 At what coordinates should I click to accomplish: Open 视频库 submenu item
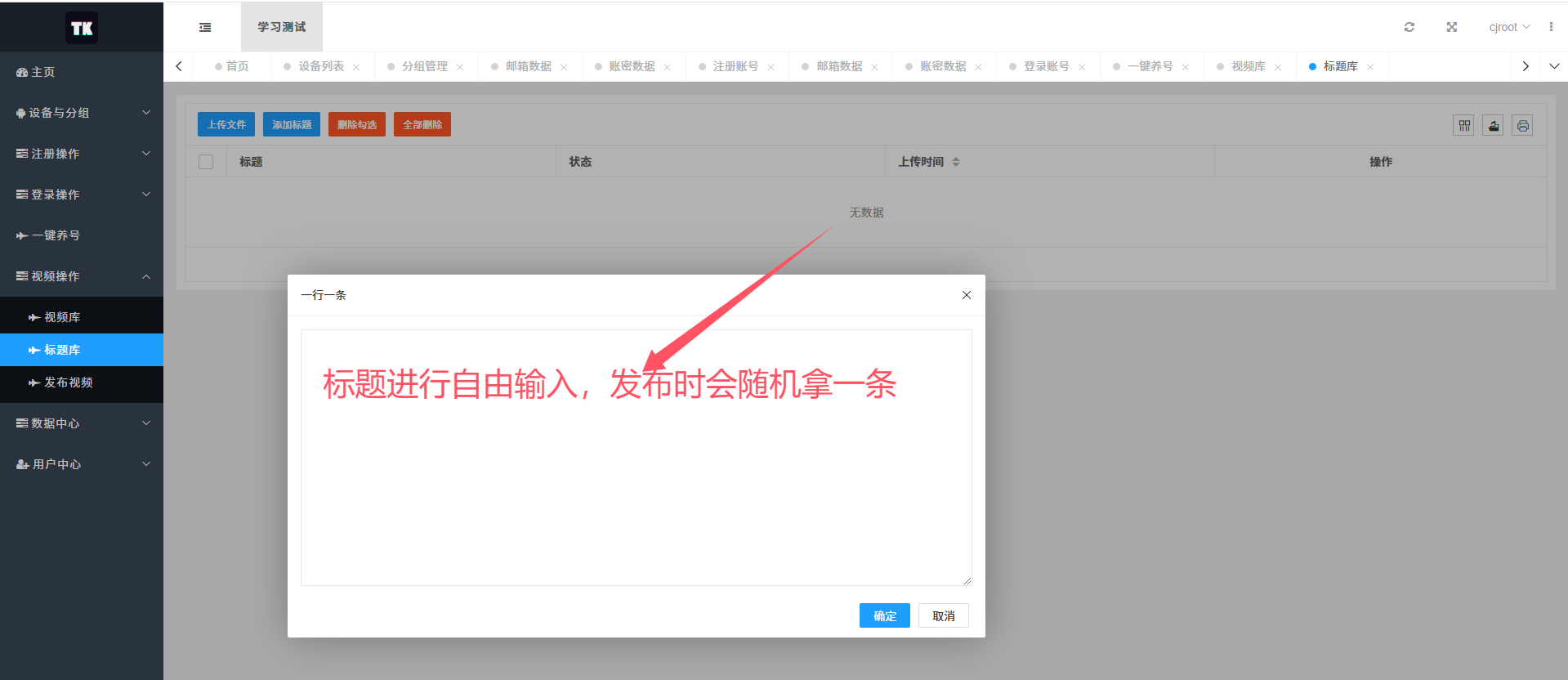pyautogui.click(x=82, y=317)
